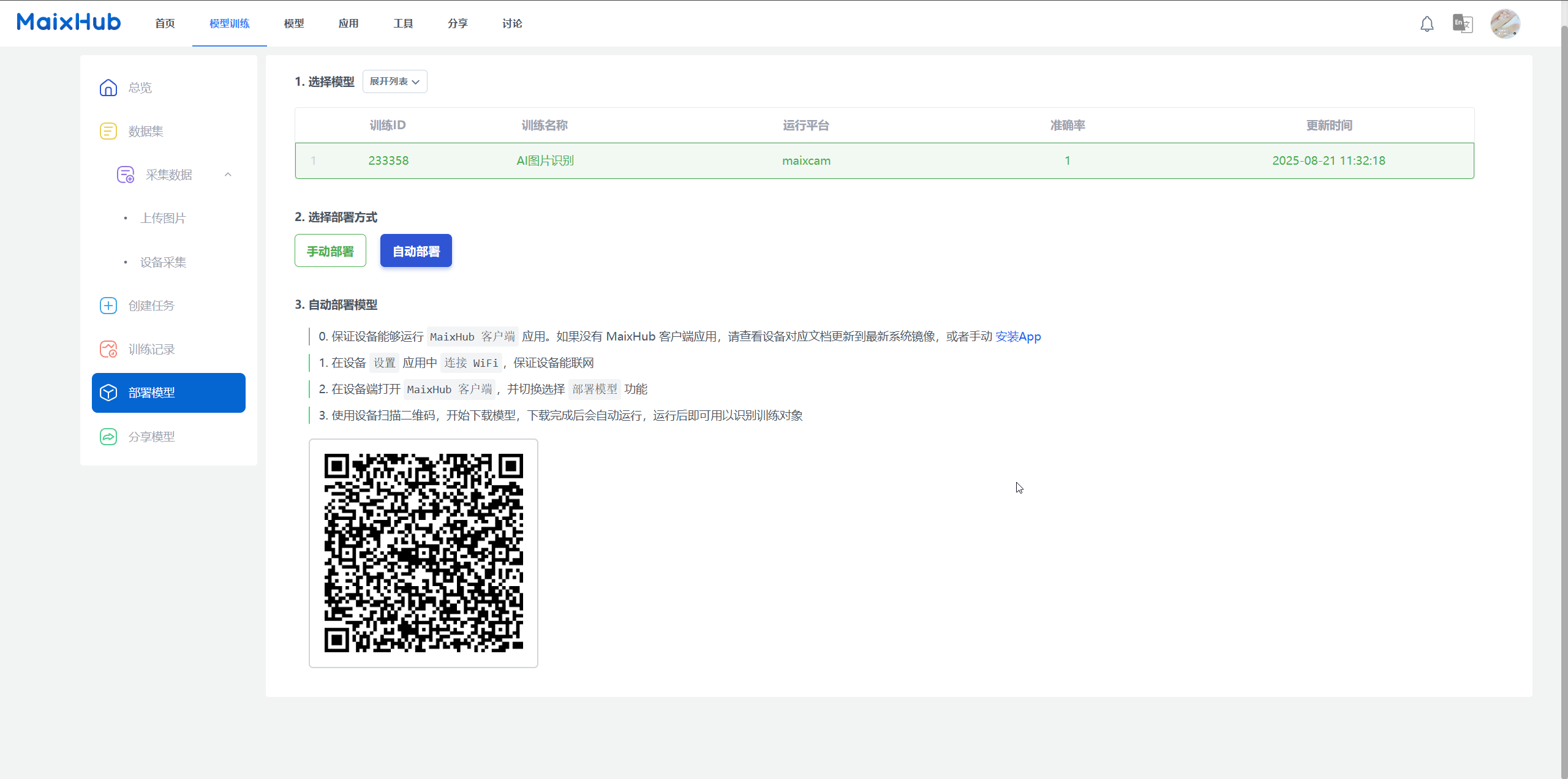Expand the 展开列表 model dropdown
This screenshot has width=1568, height=779.
(394, 81)
